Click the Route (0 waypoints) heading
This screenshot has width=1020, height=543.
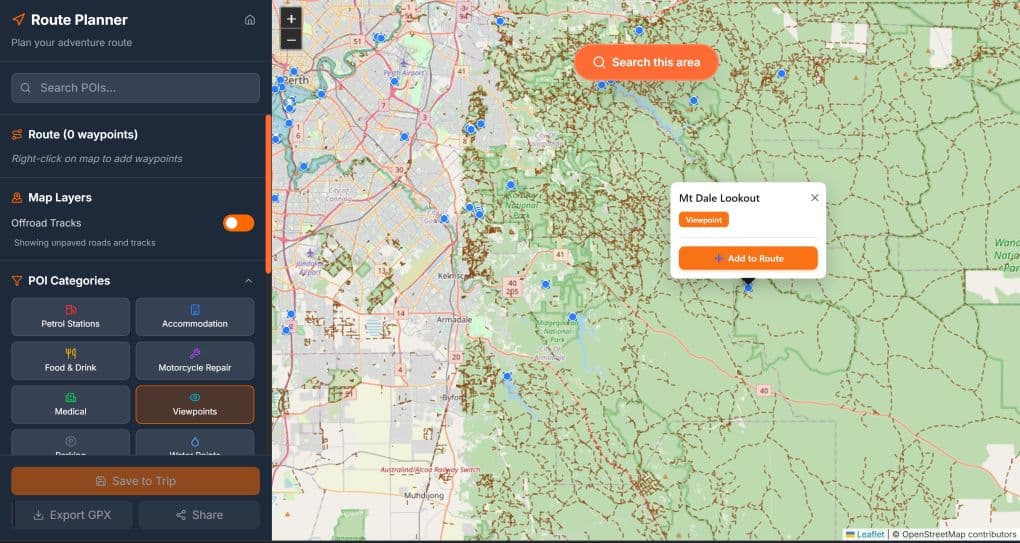tap(83, 135)
